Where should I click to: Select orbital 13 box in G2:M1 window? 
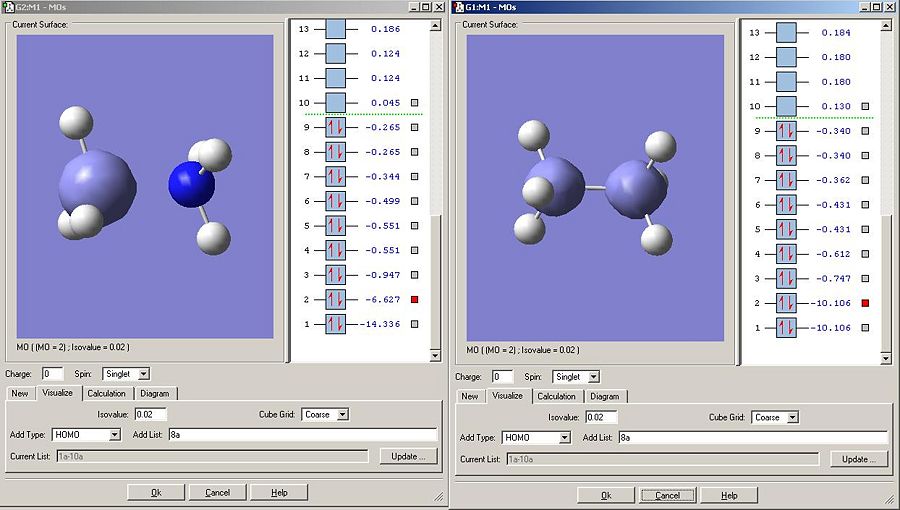click(335, 29)
